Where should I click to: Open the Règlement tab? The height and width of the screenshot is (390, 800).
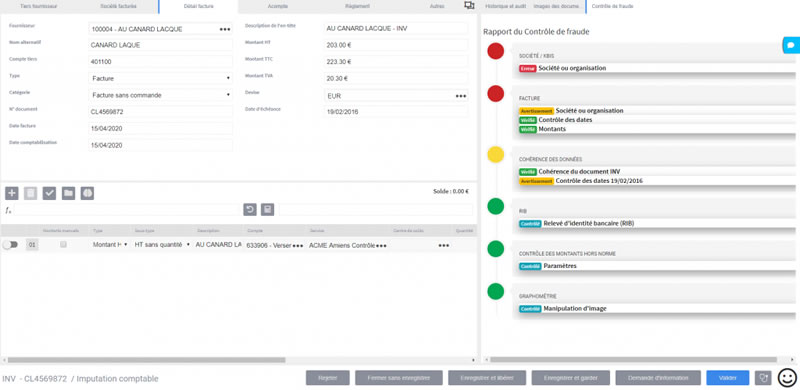[357, 6]
